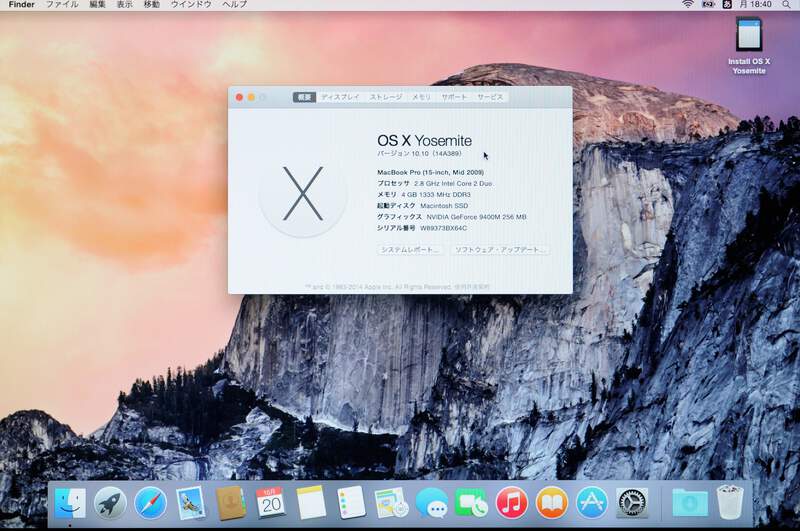Click 2.8 GHz Intel Core 2 Duo text

point(453,183)
